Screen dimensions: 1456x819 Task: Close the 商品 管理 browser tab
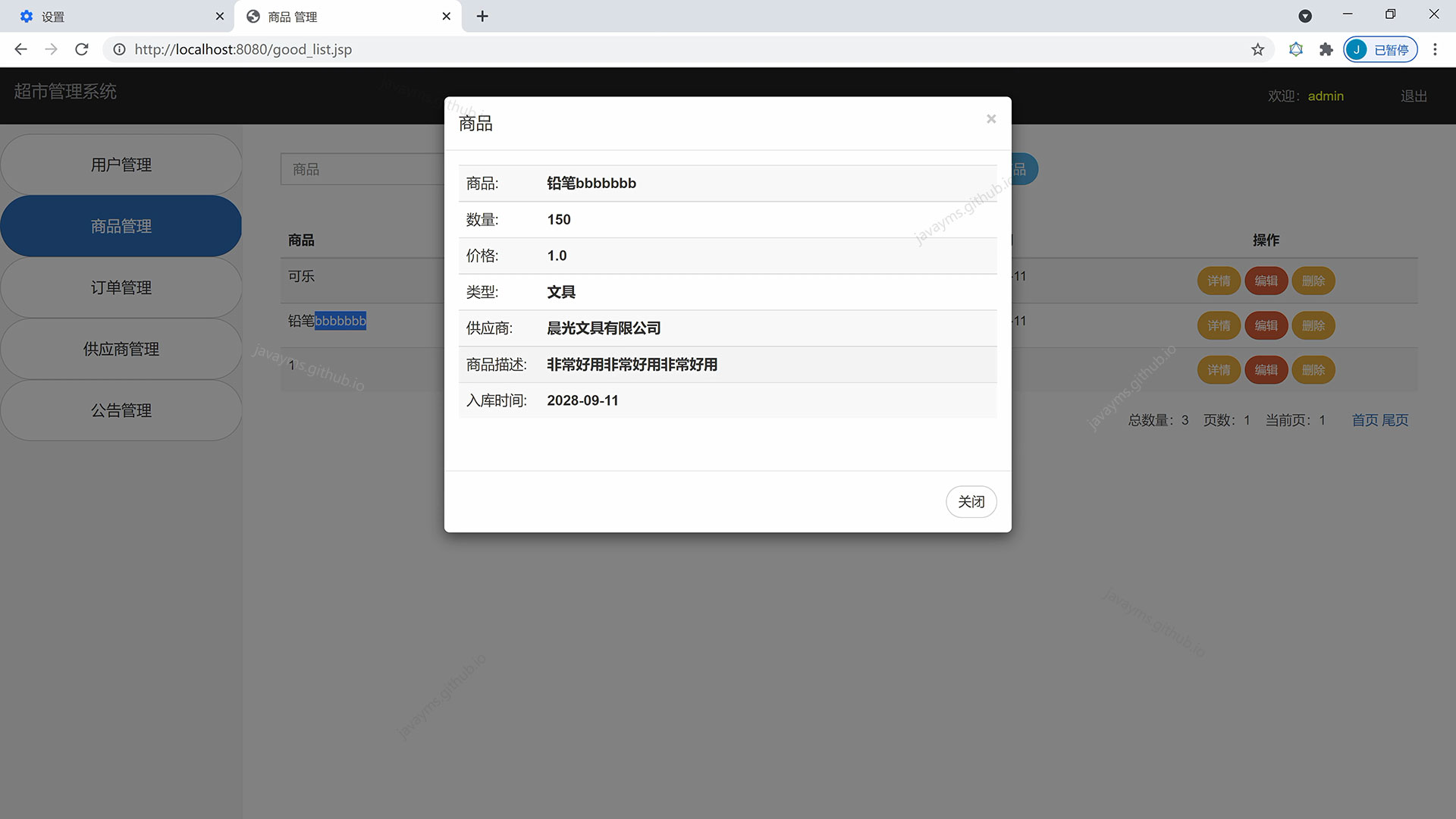pos(446,16)
